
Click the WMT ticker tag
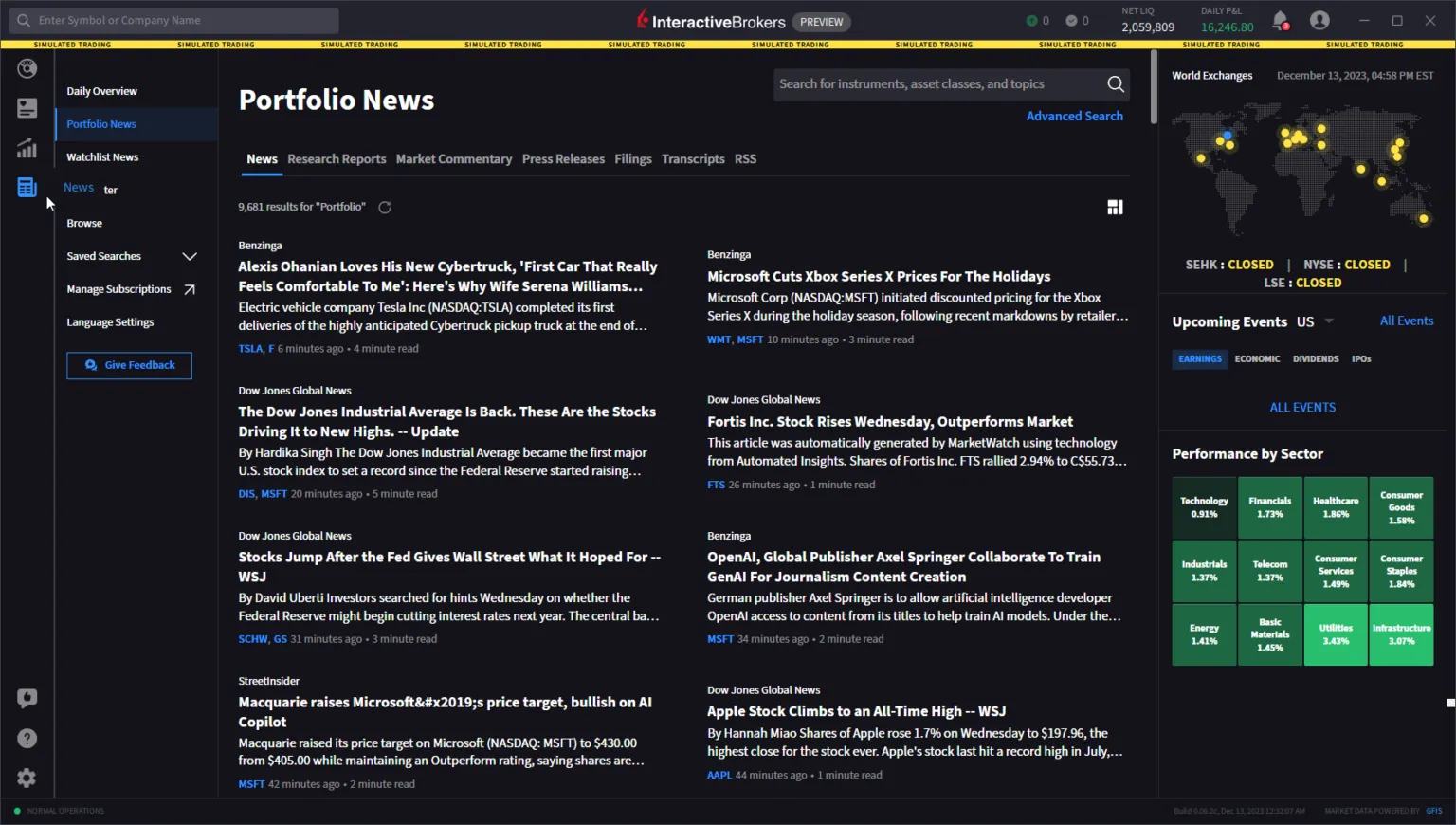click(719, 339)
